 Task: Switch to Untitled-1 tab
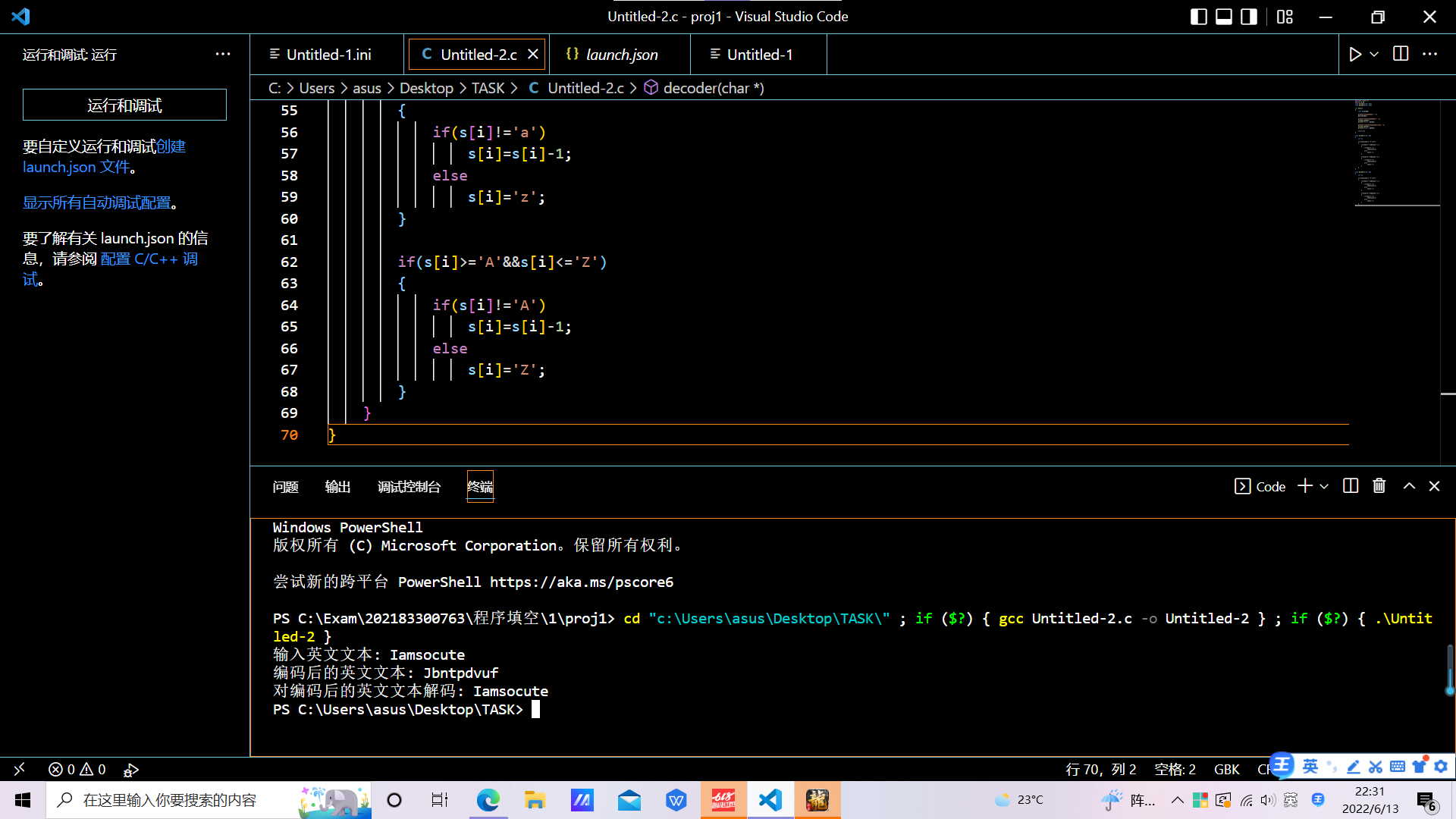[x=759, y=55]
